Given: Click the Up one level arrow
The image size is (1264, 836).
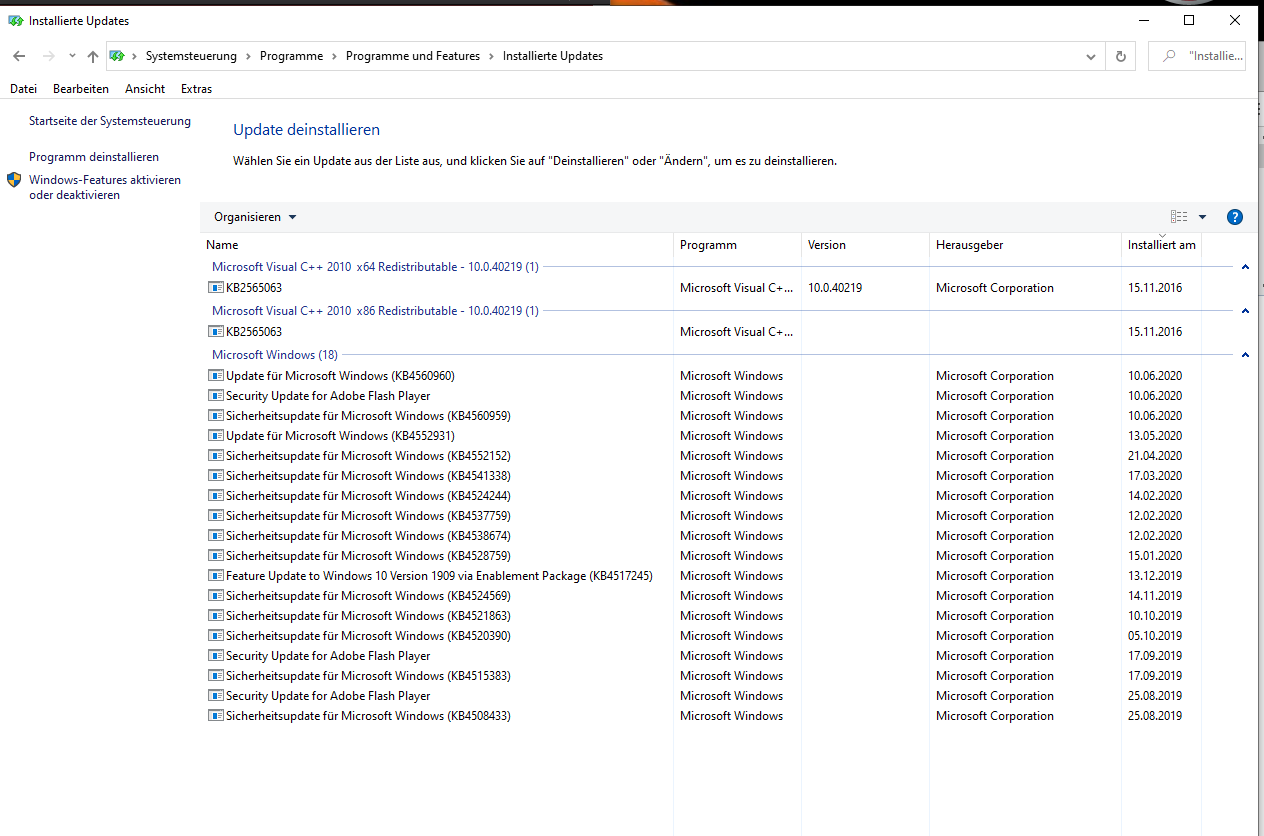Looking at the screenshot, I should click(93, 57).
